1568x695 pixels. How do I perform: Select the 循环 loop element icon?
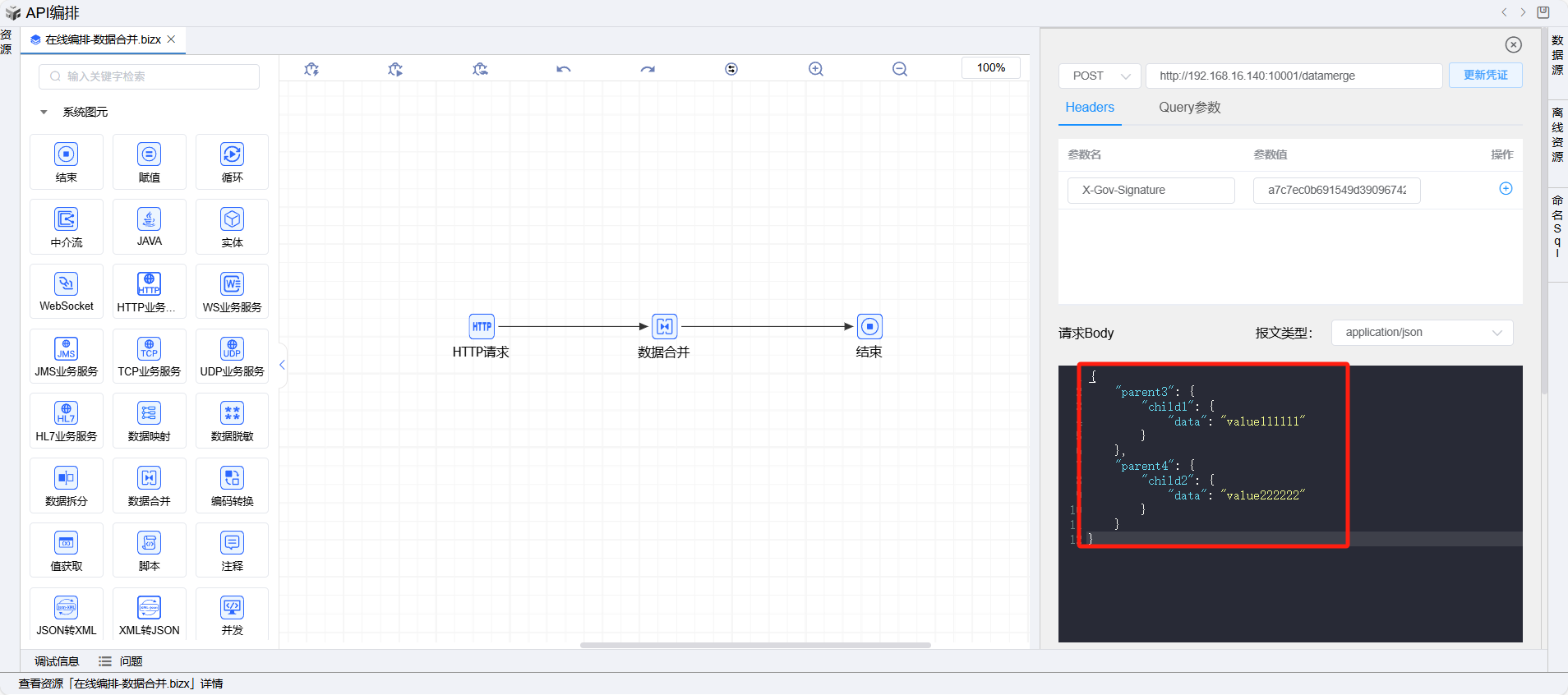(x=232, y=155)
